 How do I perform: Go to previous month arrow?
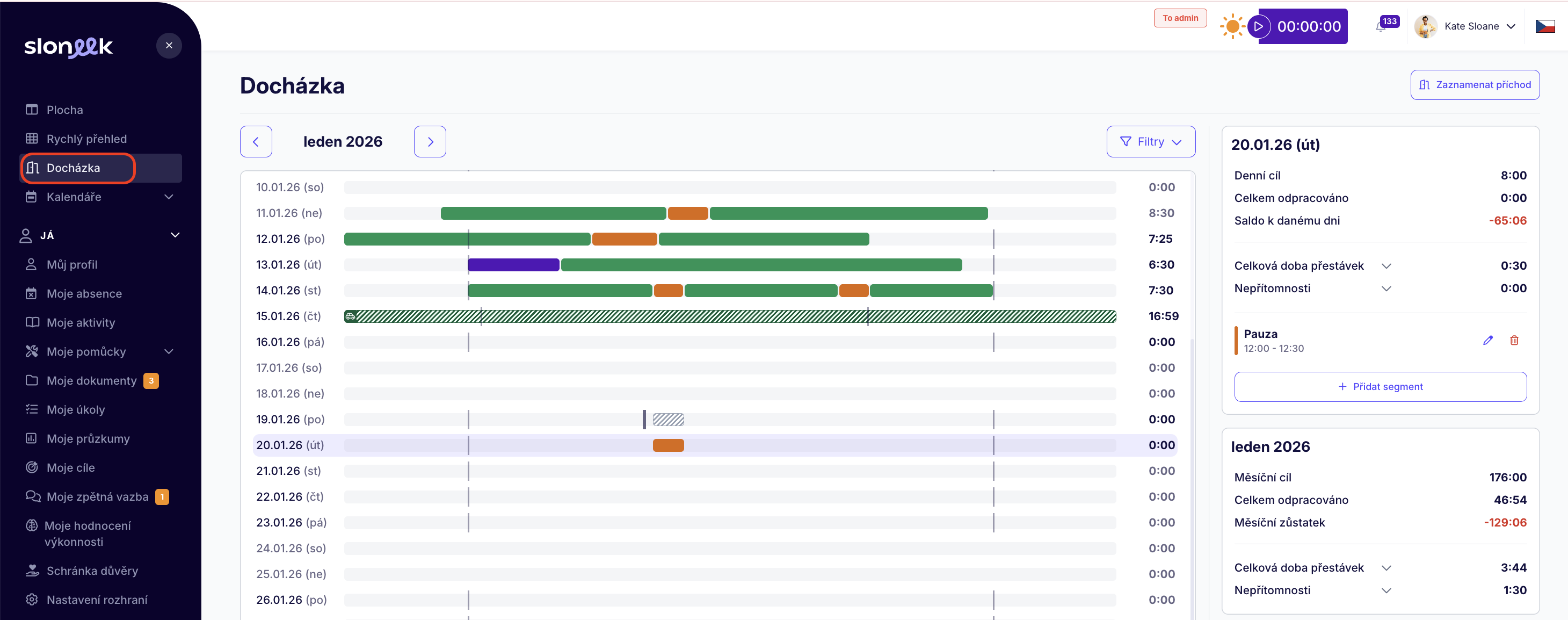[256, 142]
